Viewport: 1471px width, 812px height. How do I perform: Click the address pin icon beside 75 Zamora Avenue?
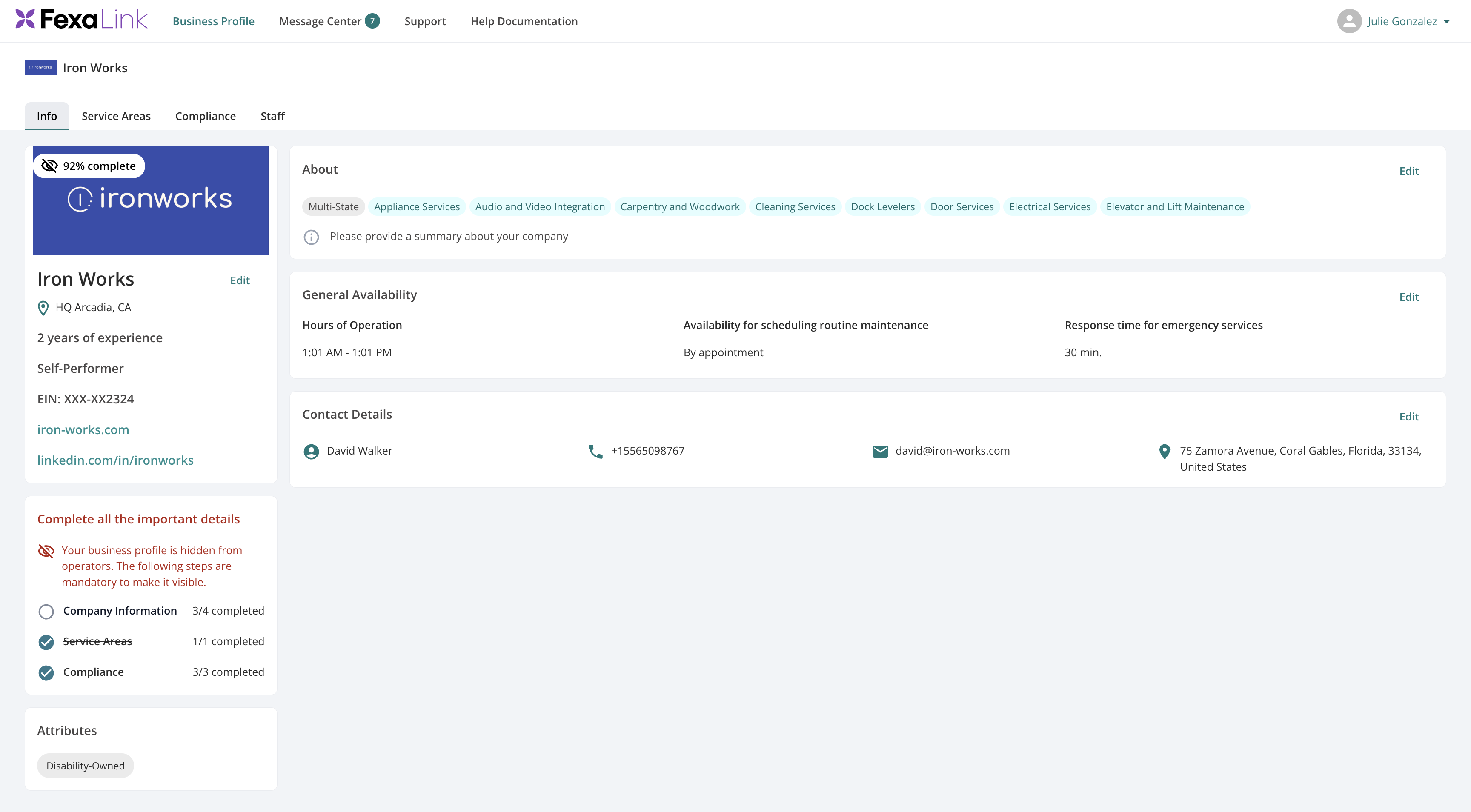[x=1165, y=452]
